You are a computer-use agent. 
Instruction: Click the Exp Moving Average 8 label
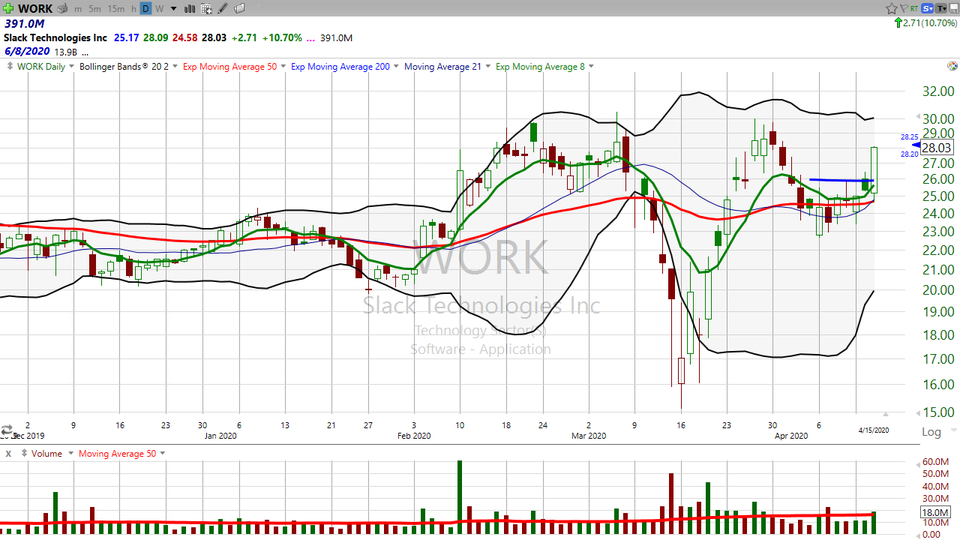tap(540, 67)
